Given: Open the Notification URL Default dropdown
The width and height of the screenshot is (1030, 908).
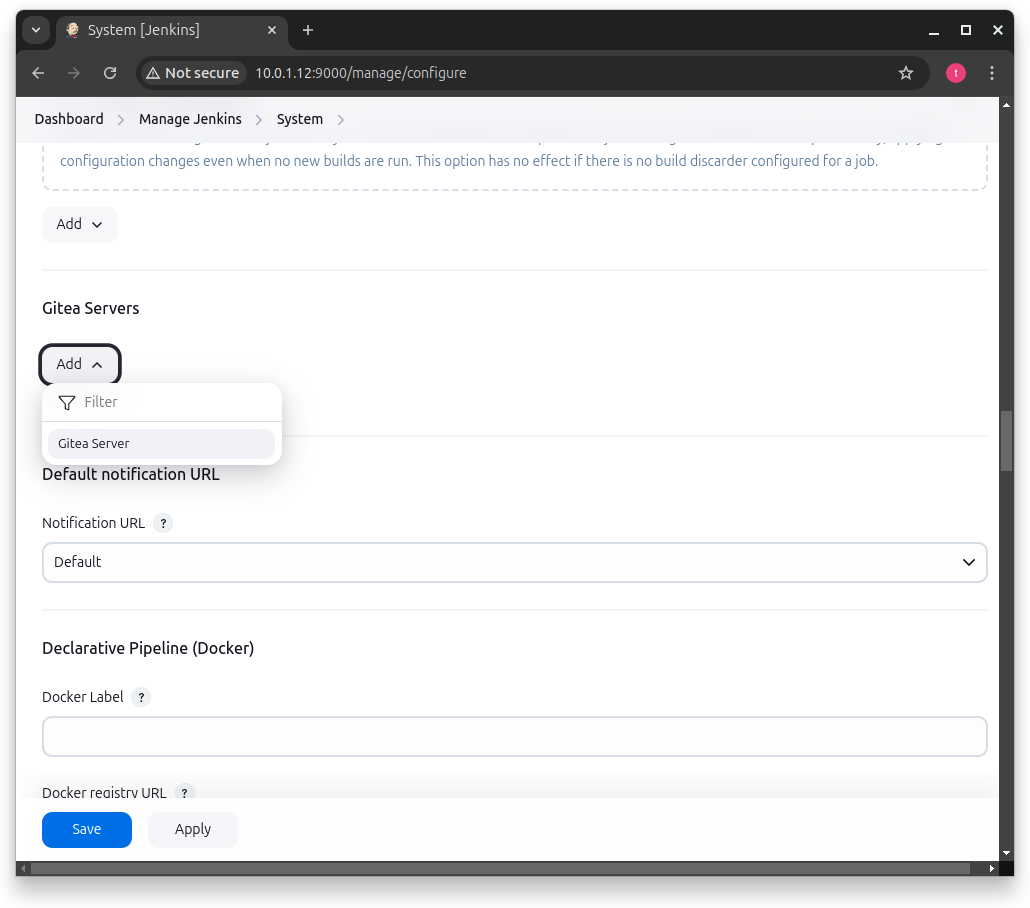Looking at the screenshot, I should pos(514,562).
